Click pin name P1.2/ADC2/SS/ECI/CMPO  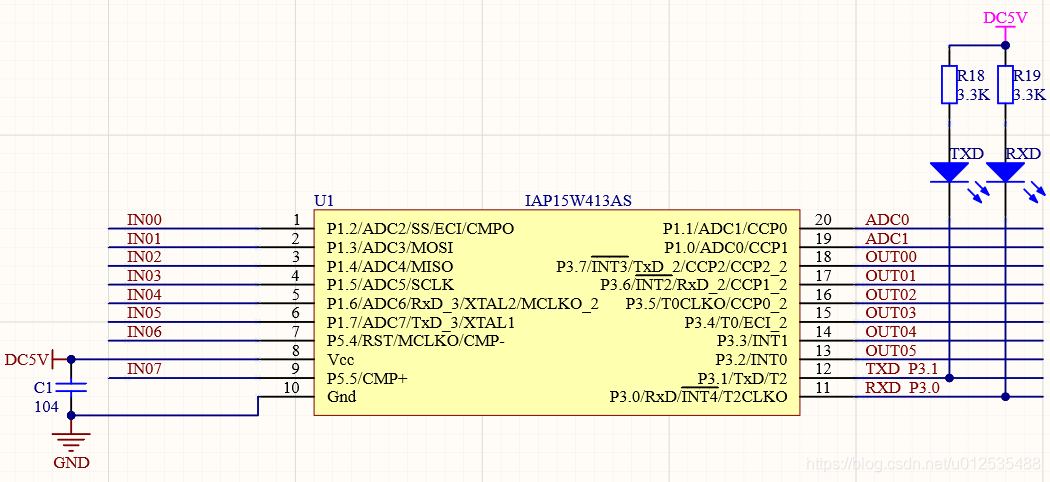click(x=421, y=229)
